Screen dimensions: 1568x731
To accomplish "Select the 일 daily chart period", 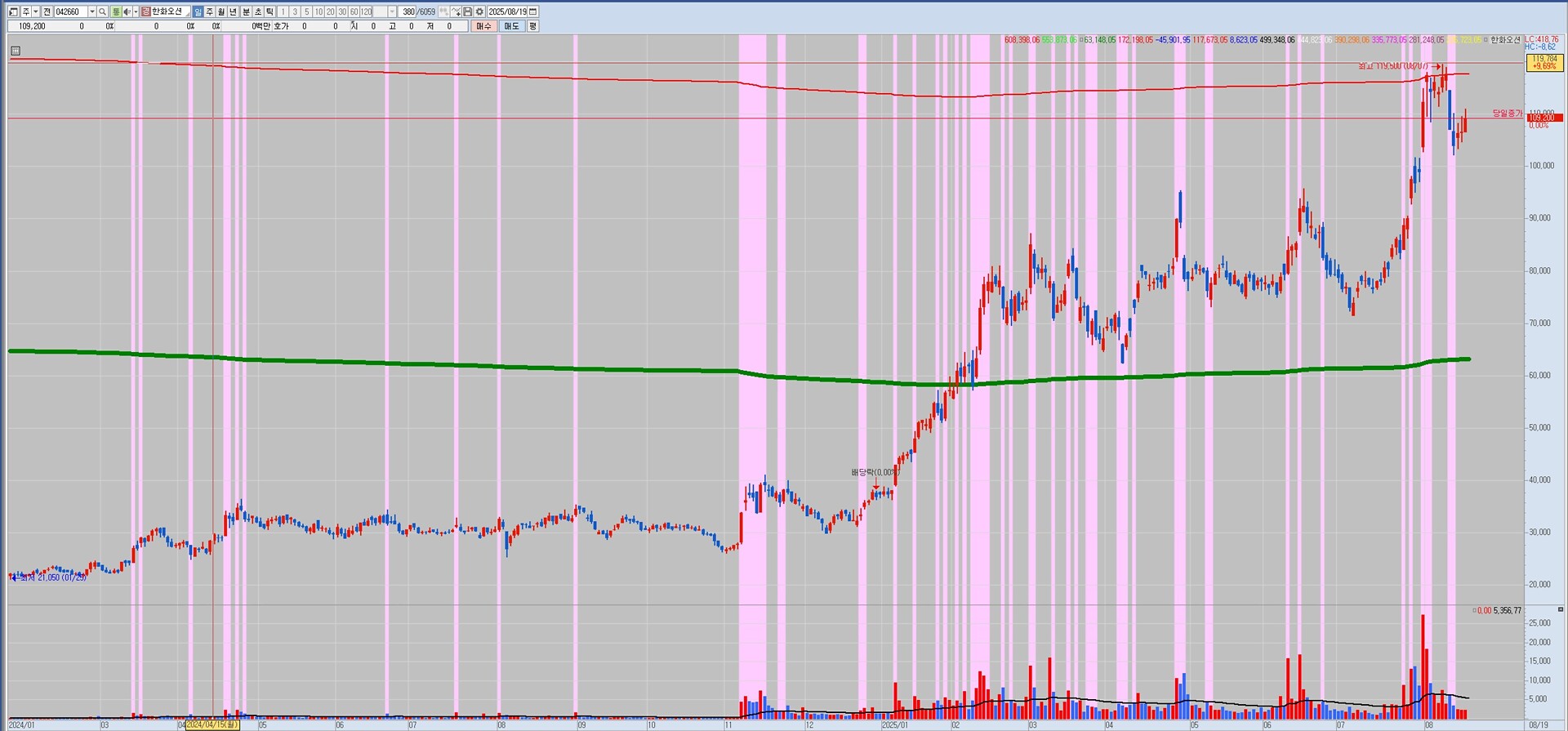I will [198, 11].
